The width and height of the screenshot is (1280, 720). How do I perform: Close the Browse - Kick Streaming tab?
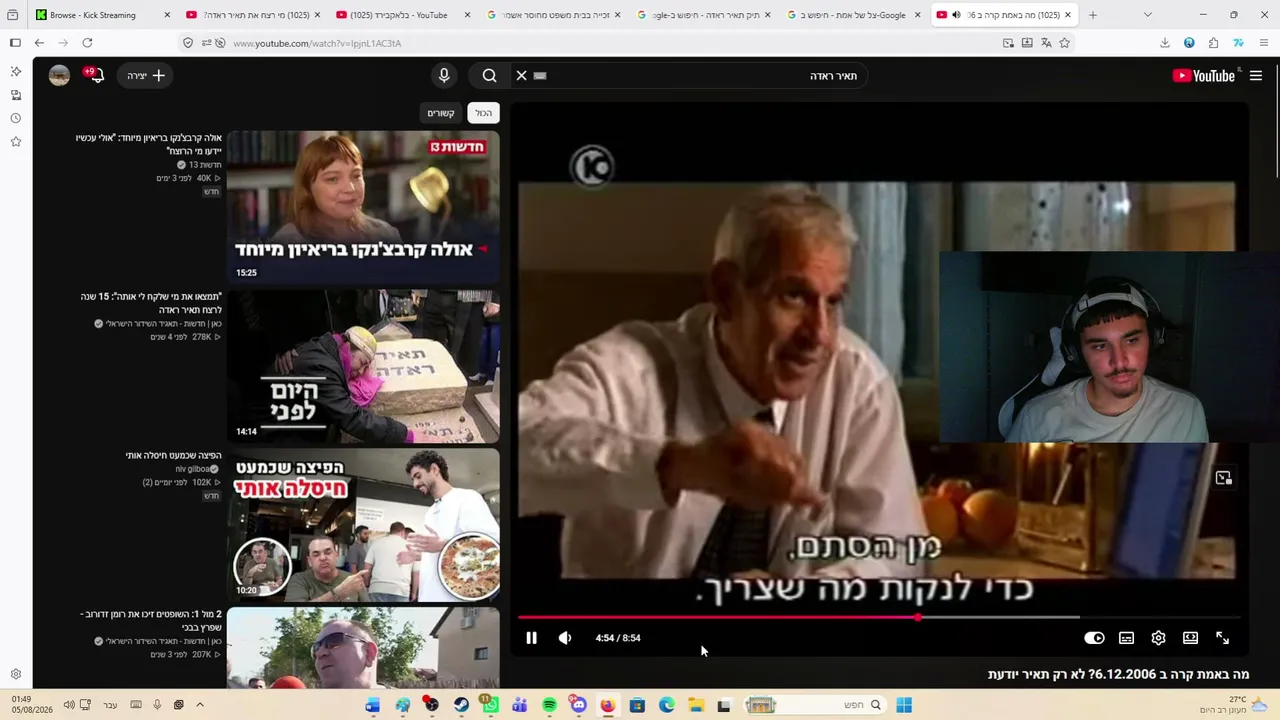coord(167,15)
